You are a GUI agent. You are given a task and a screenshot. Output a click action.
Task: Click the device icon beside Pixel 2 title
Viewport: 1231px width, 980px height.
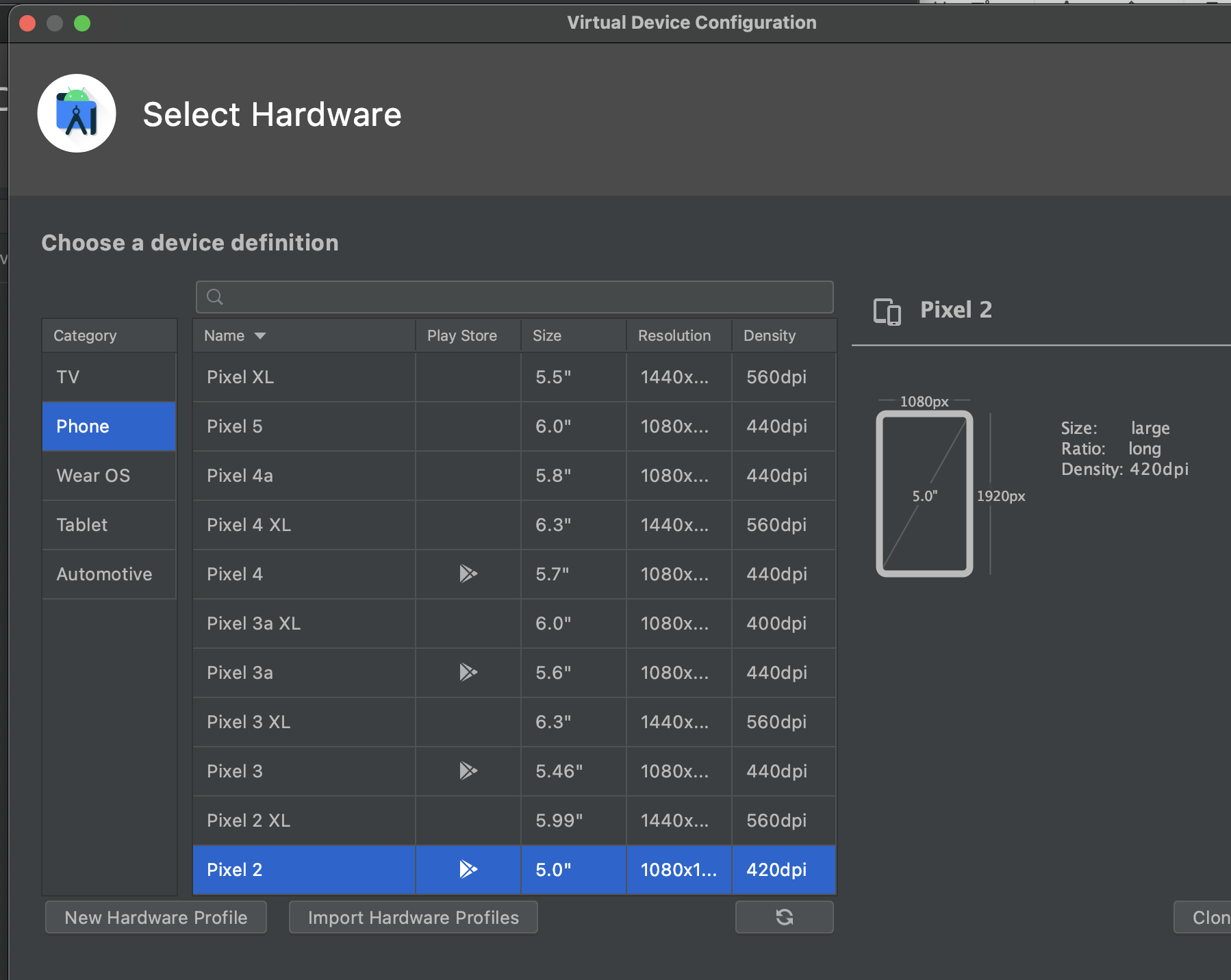tap(887, 311)
